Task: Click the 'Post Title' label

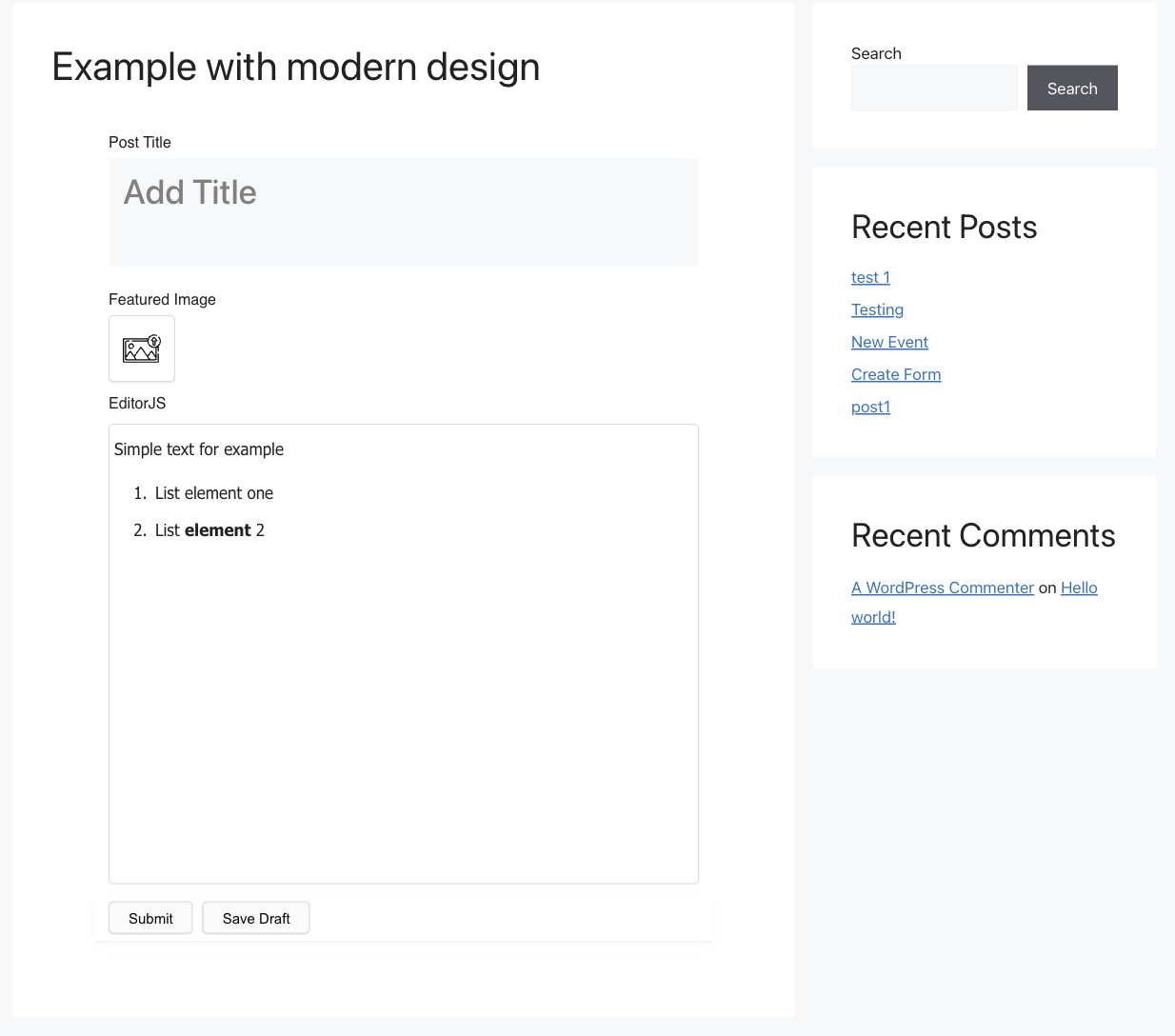Action: [140, 142]
